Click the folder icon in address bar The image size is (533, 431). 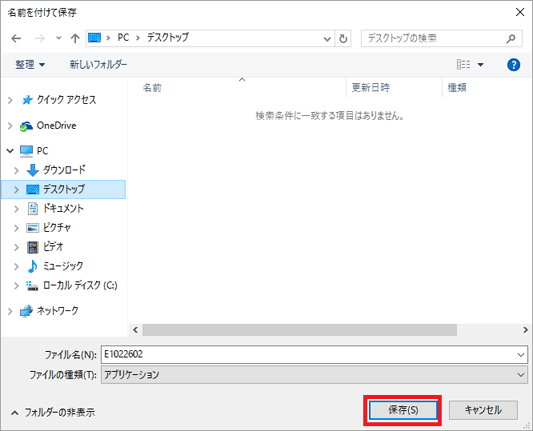pos(94,38)
